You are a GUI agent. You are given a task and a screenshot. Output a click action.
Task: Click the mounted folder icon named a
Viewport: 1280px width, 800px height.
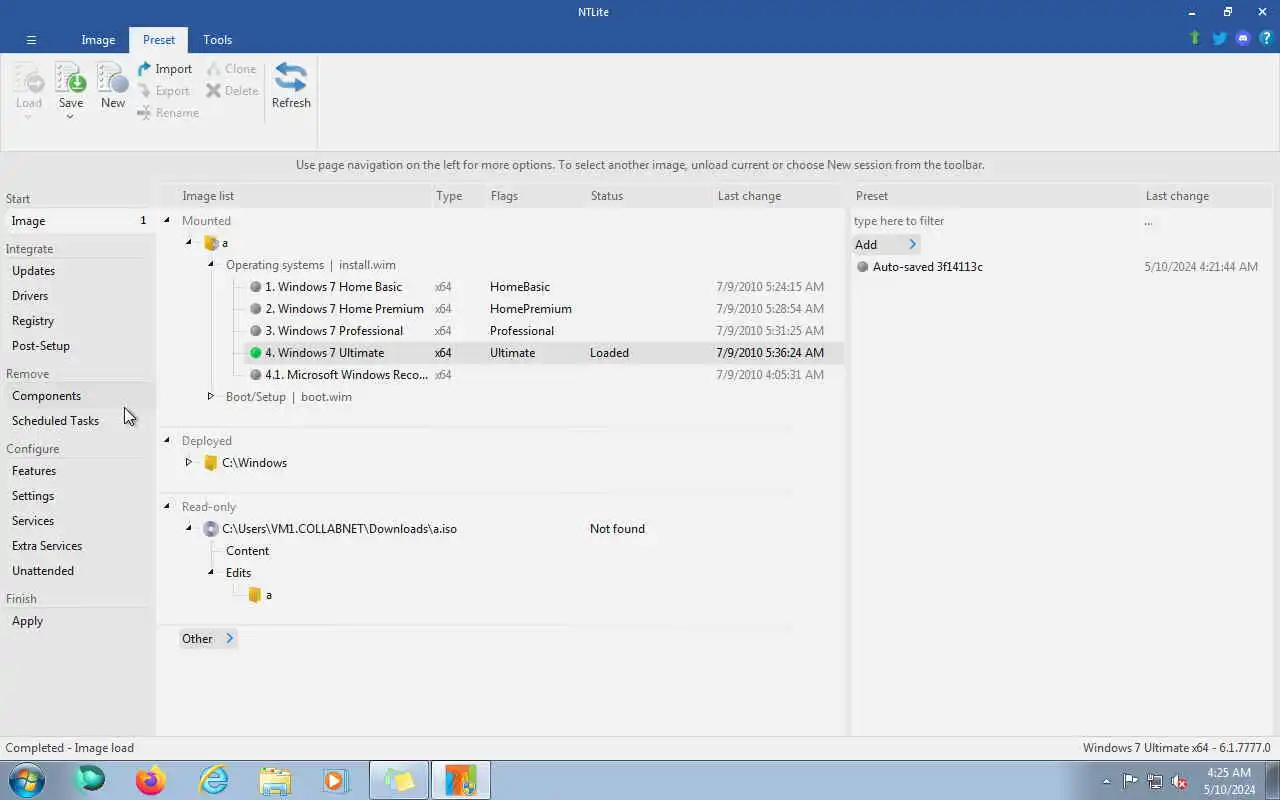click(210, 243)
